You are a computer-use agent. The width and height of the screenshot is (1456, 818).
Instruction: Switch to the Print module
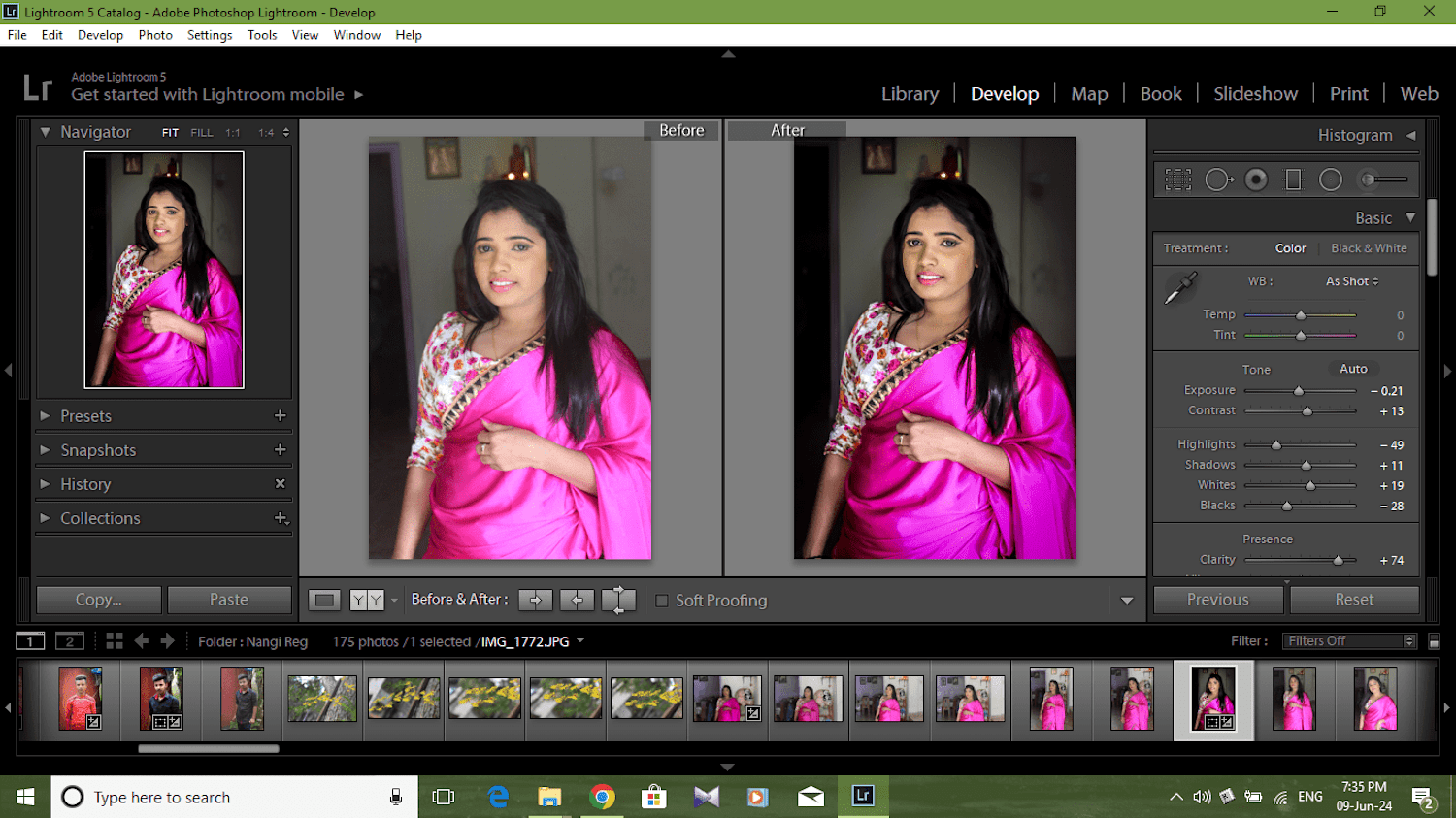point(1348,94)
